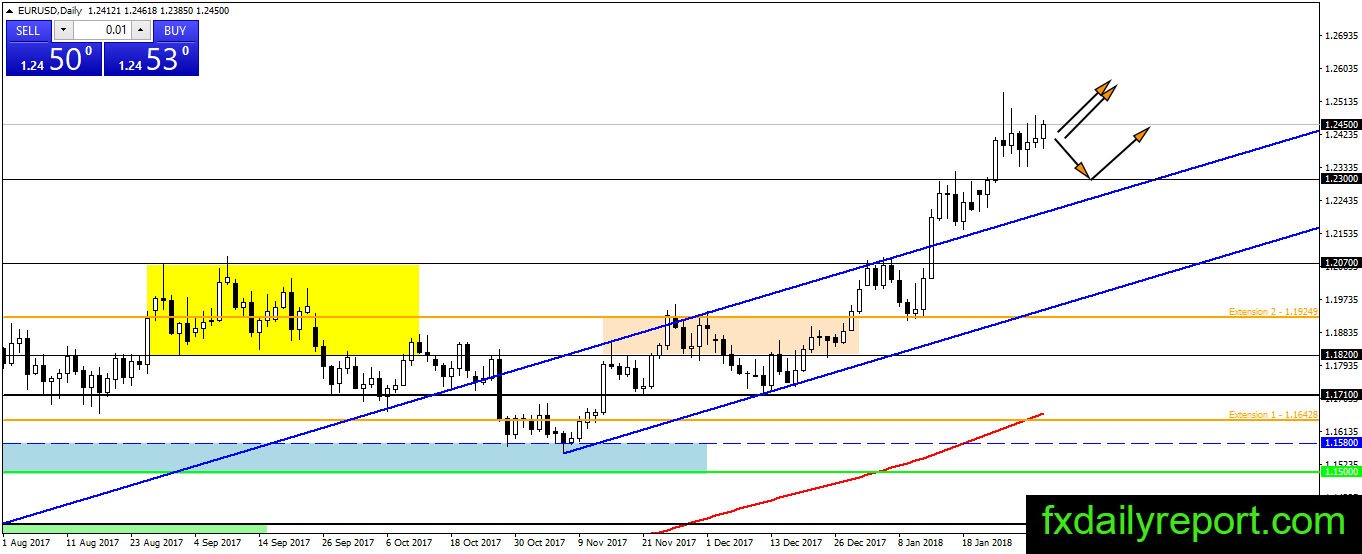This screenshot has height=554, width=1362.
Task: Click the '1 Aug 2017' date label
Action: click(x=26, y=542)
